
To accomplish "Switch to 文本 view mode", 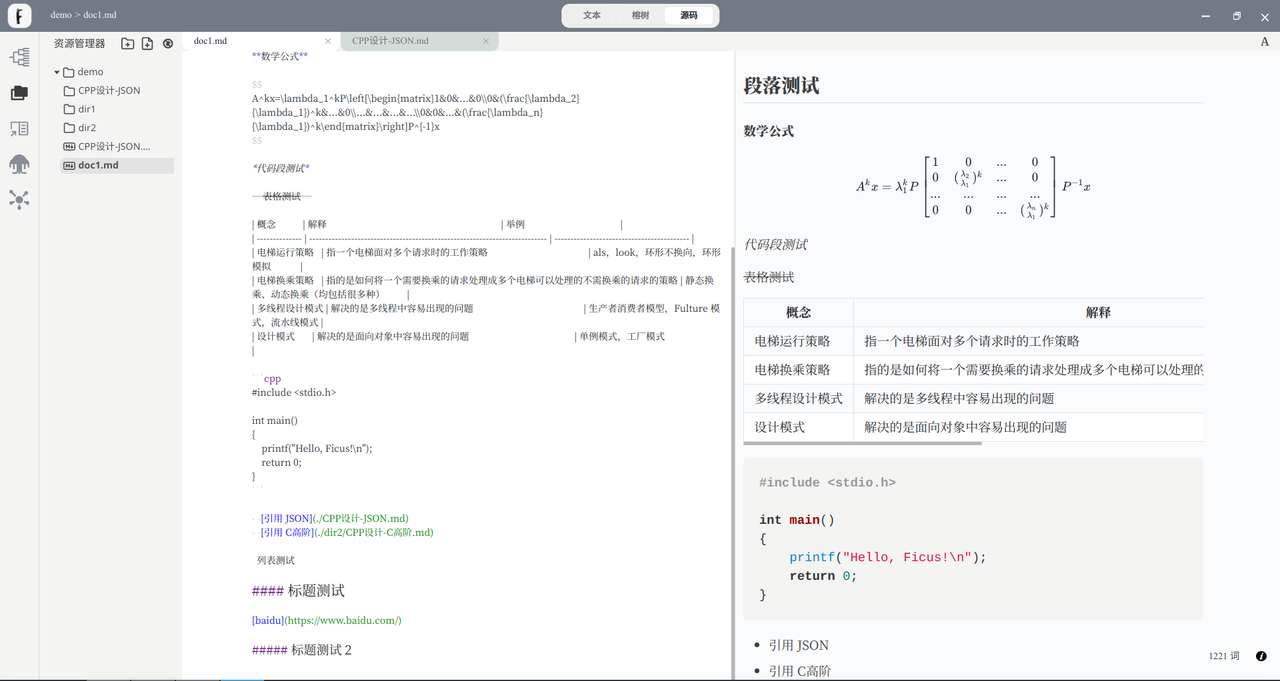I will point(592,15).
